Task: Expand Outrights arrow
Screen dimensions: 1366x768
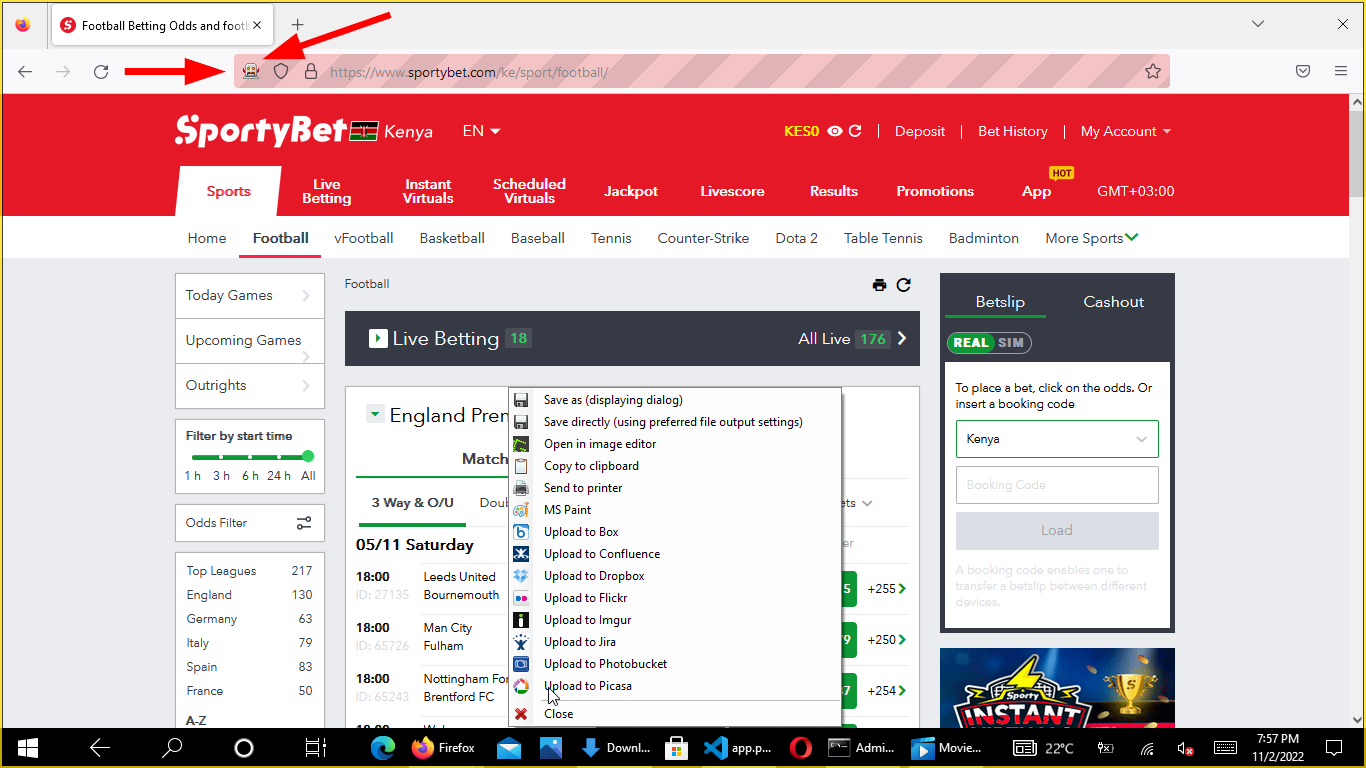Action: click(x=306, y=386)
